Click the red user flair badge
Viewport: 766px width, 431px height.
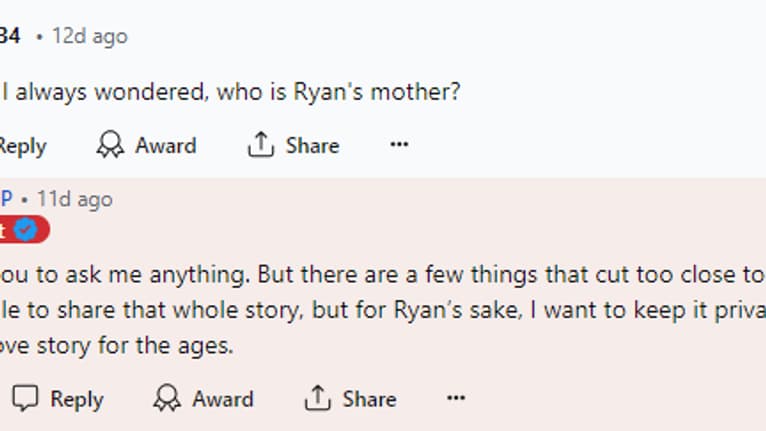(x=24, y=229)
